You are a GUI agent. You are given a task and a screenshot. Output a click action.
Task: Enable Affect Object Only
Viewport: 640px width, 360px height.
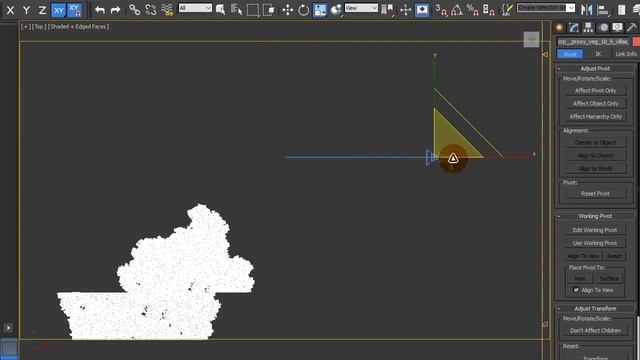point(596,104)
